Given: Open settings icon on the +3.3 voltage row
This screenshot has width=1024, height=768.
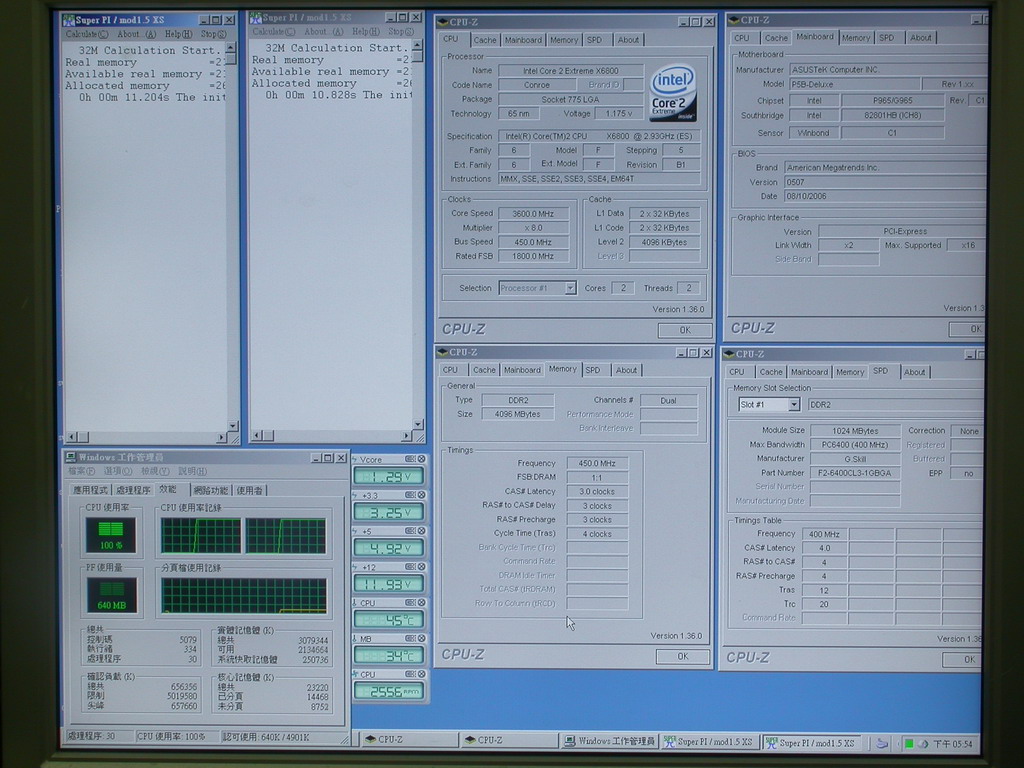Looking at the screenshot, I should (x=410, y=495).
